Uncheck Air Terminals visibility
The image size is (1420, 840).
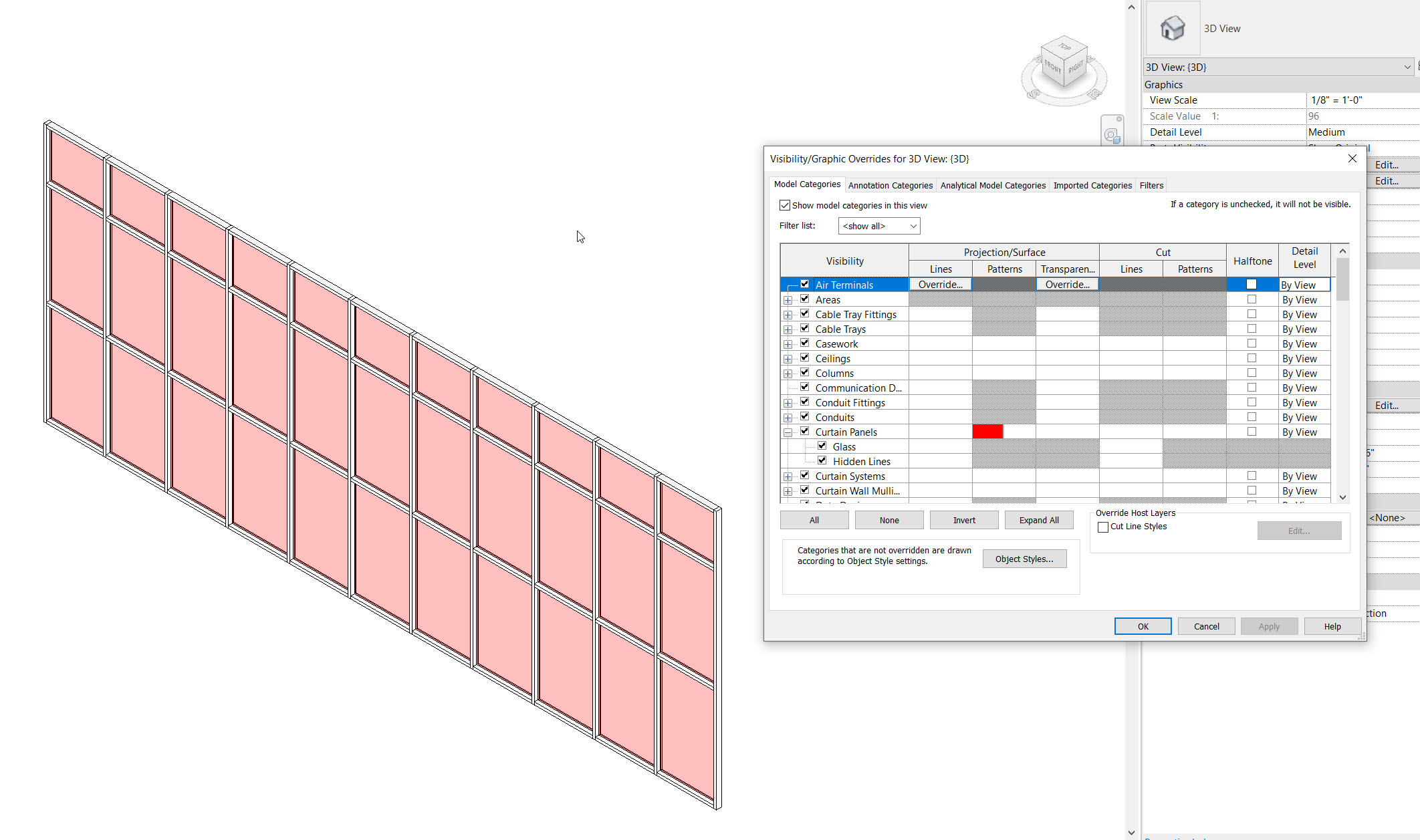804,283
